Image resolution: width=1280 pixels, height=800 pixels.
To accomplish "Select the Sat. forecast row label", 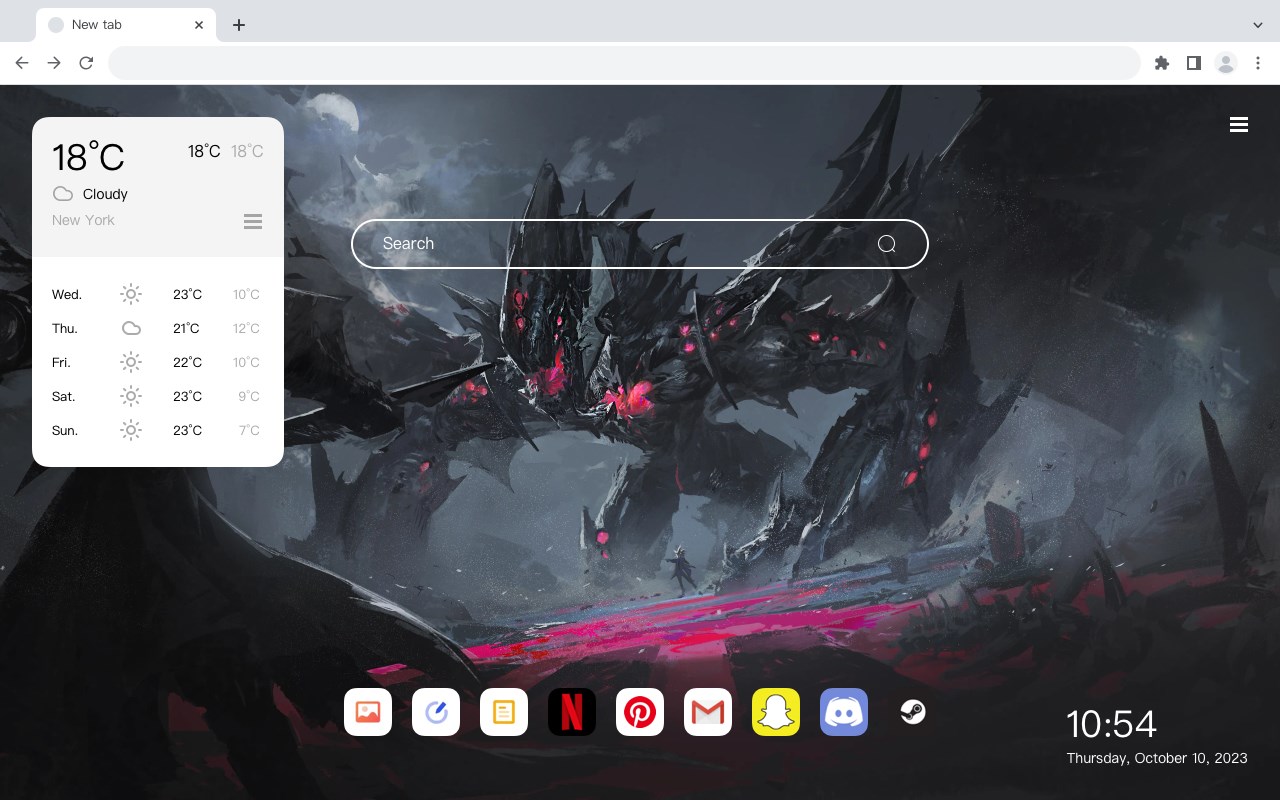I will 64,396.
